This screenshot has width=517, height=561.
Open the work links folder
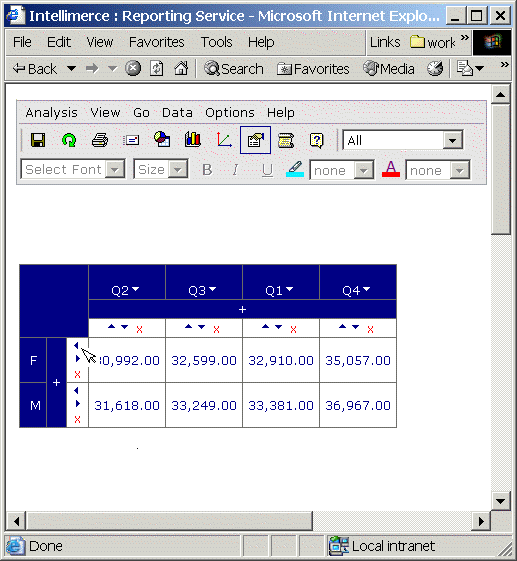tap(433, 42)
